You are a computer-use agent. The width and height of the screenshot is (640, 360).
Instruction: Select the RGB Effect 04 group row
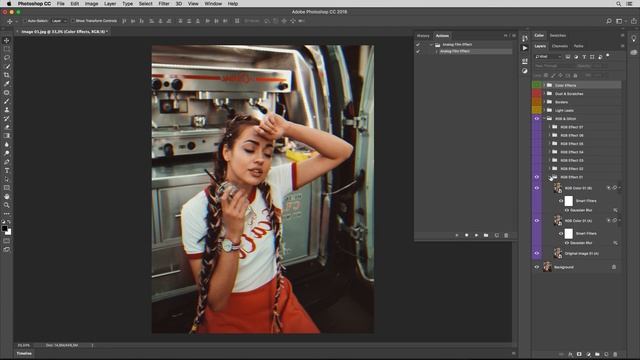tap(582, 152)
